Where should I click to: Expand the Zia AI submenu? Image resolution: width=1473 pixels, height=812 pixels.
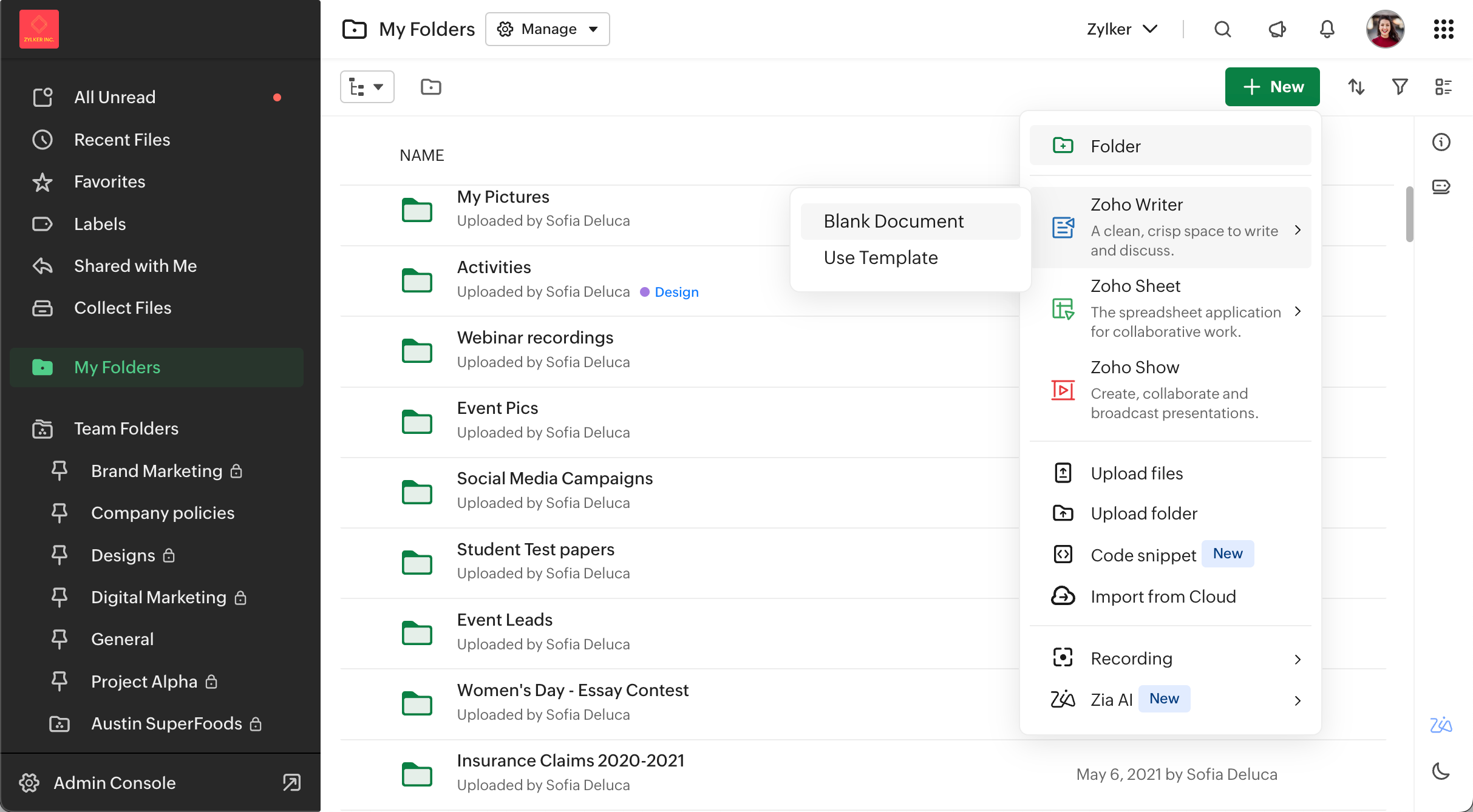coord(1170,700)
